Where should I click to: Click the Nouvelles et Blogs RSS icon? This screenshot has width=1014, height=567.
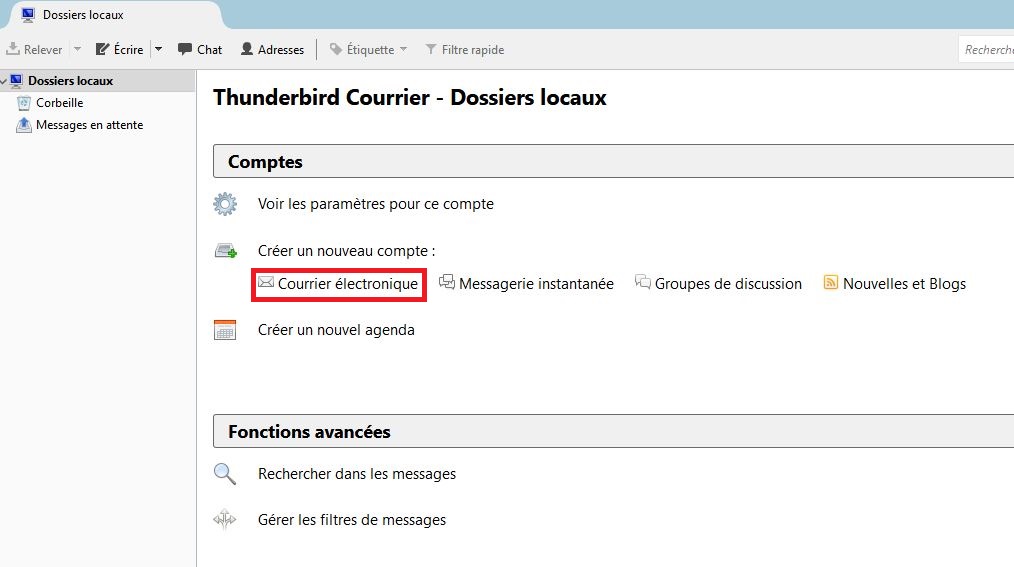point(830,283)
